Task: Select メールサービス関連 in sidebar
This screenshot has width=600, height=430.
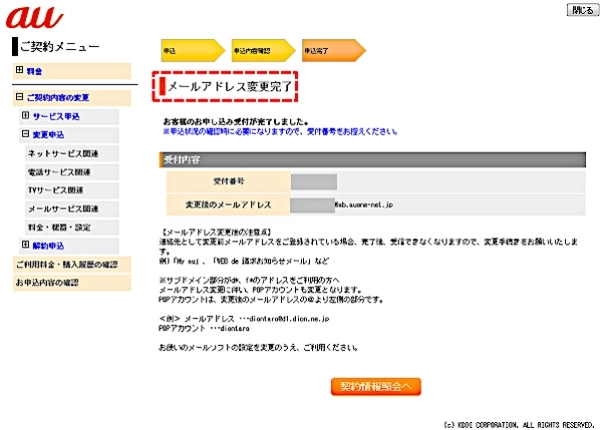Action: pyautogui.click(x=62, y=208)
